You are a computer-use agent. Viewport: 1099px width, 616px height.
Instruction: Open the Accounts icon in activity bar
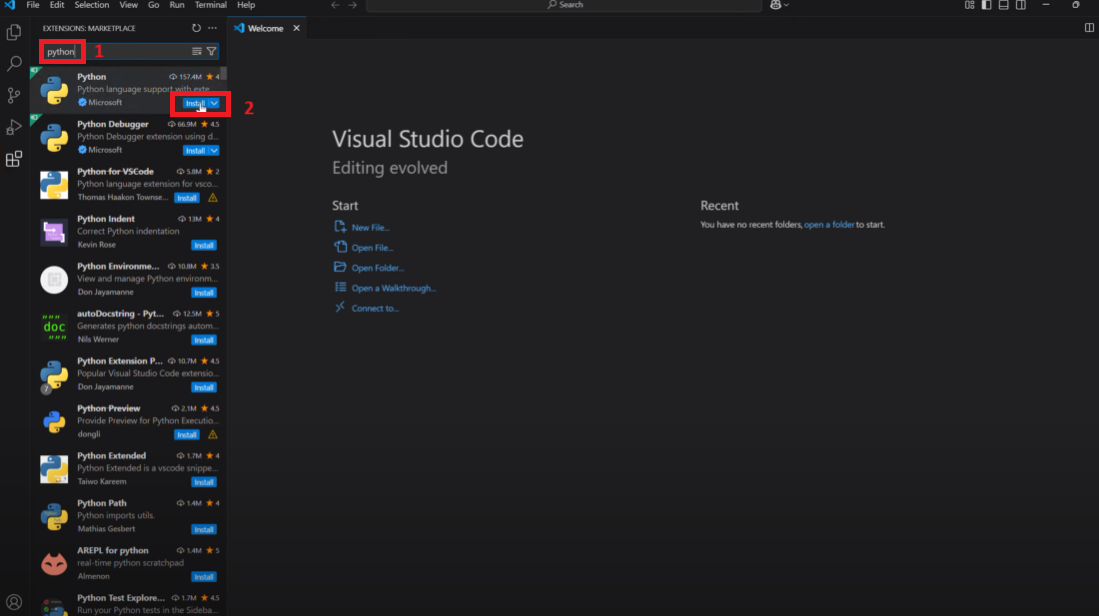coord(14,602)
